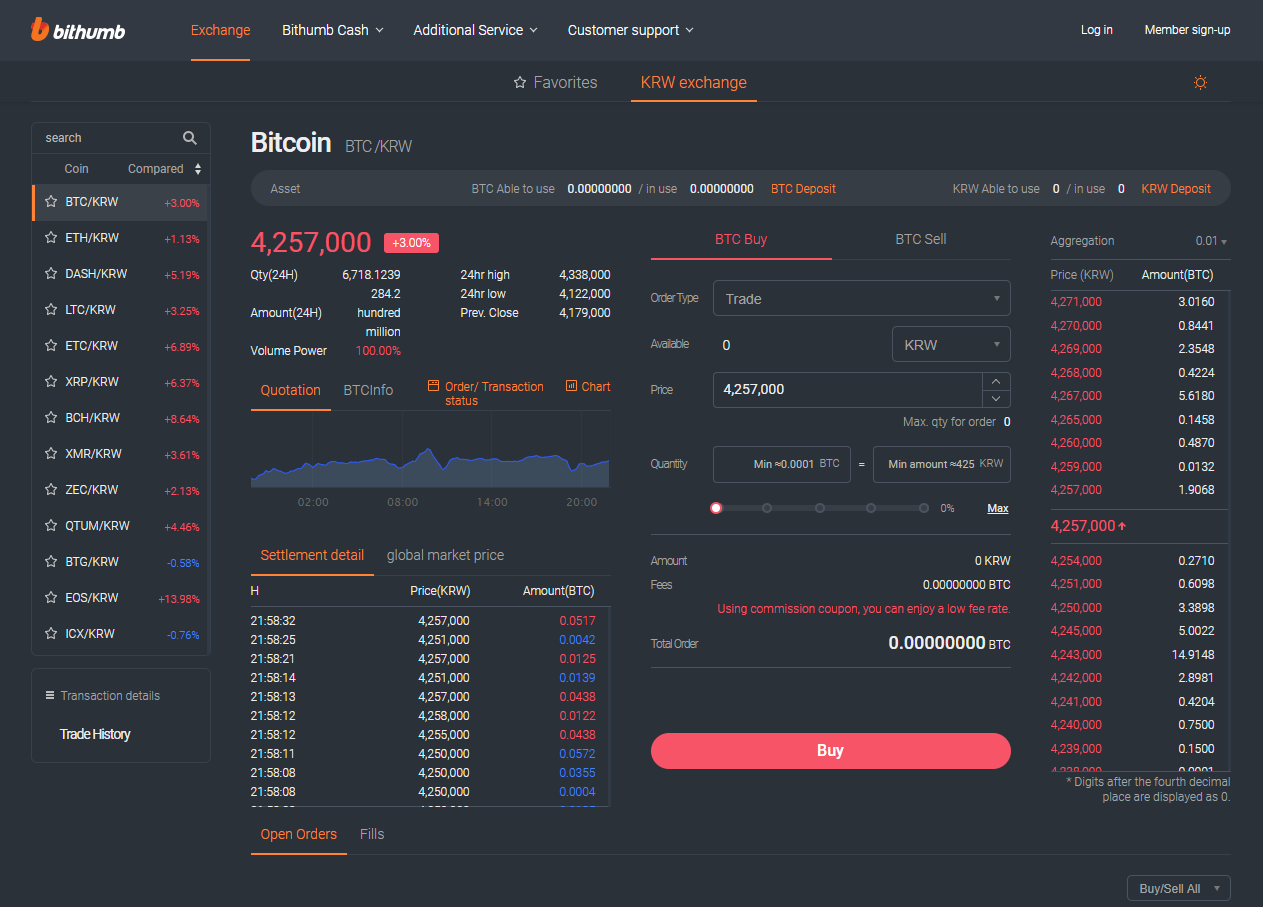Favorite the ETC/KRW star
Screen dimensions: 1263x907
pos(51,346)
